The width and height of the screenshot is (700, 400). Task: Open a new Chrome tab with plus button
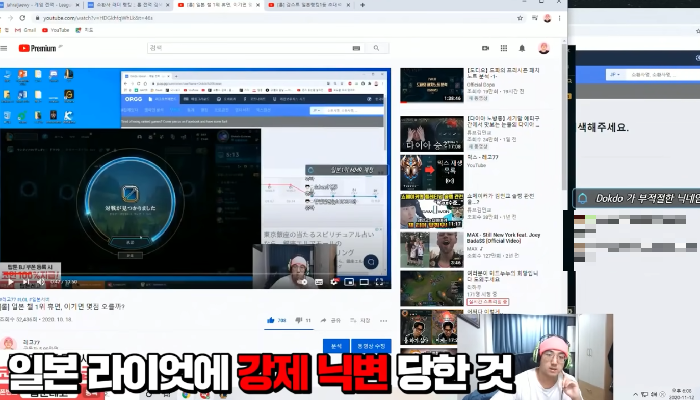coord(359,5)
